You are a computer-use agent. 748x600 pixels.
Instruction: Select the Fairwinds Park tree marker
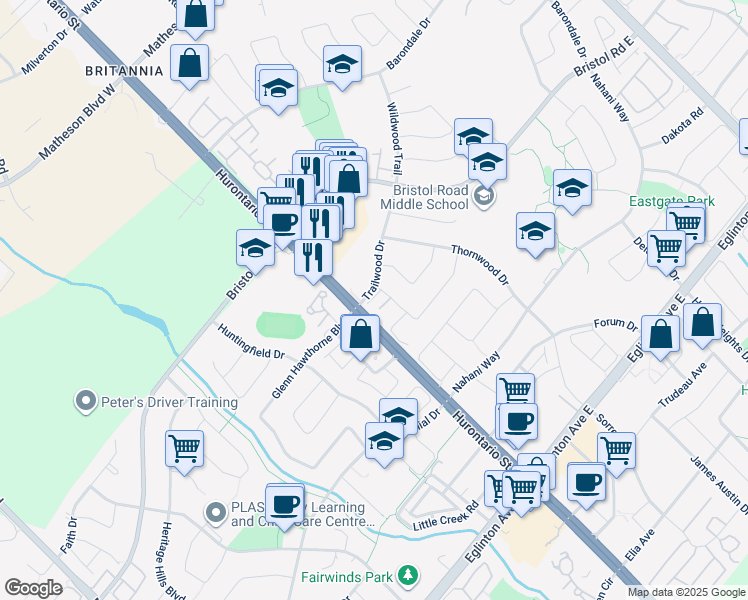[408, 576]
